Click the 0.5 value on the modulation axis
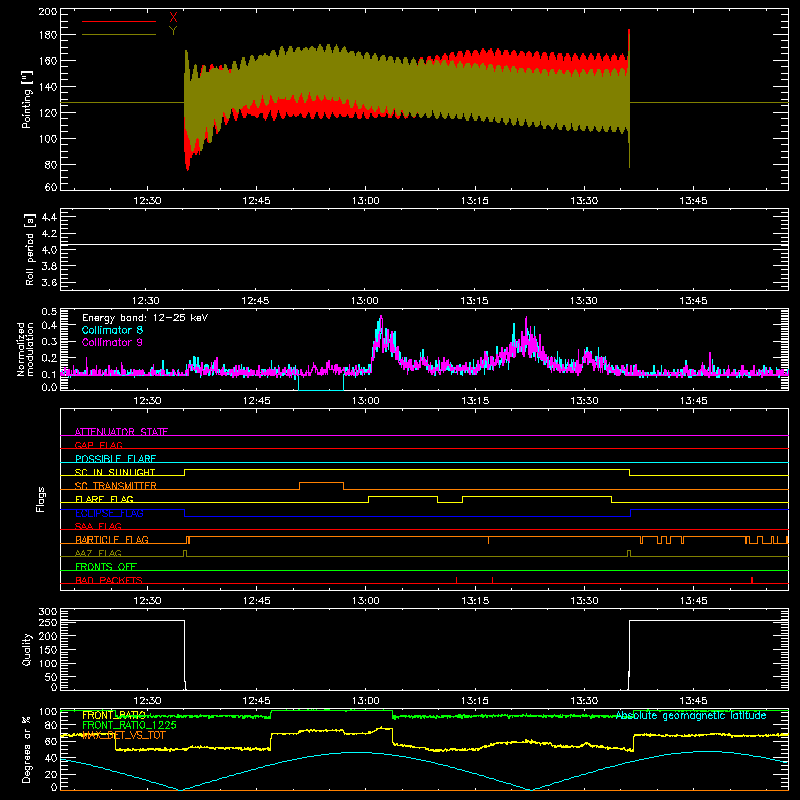The image size is (800, 800). (x=49, y=312)
